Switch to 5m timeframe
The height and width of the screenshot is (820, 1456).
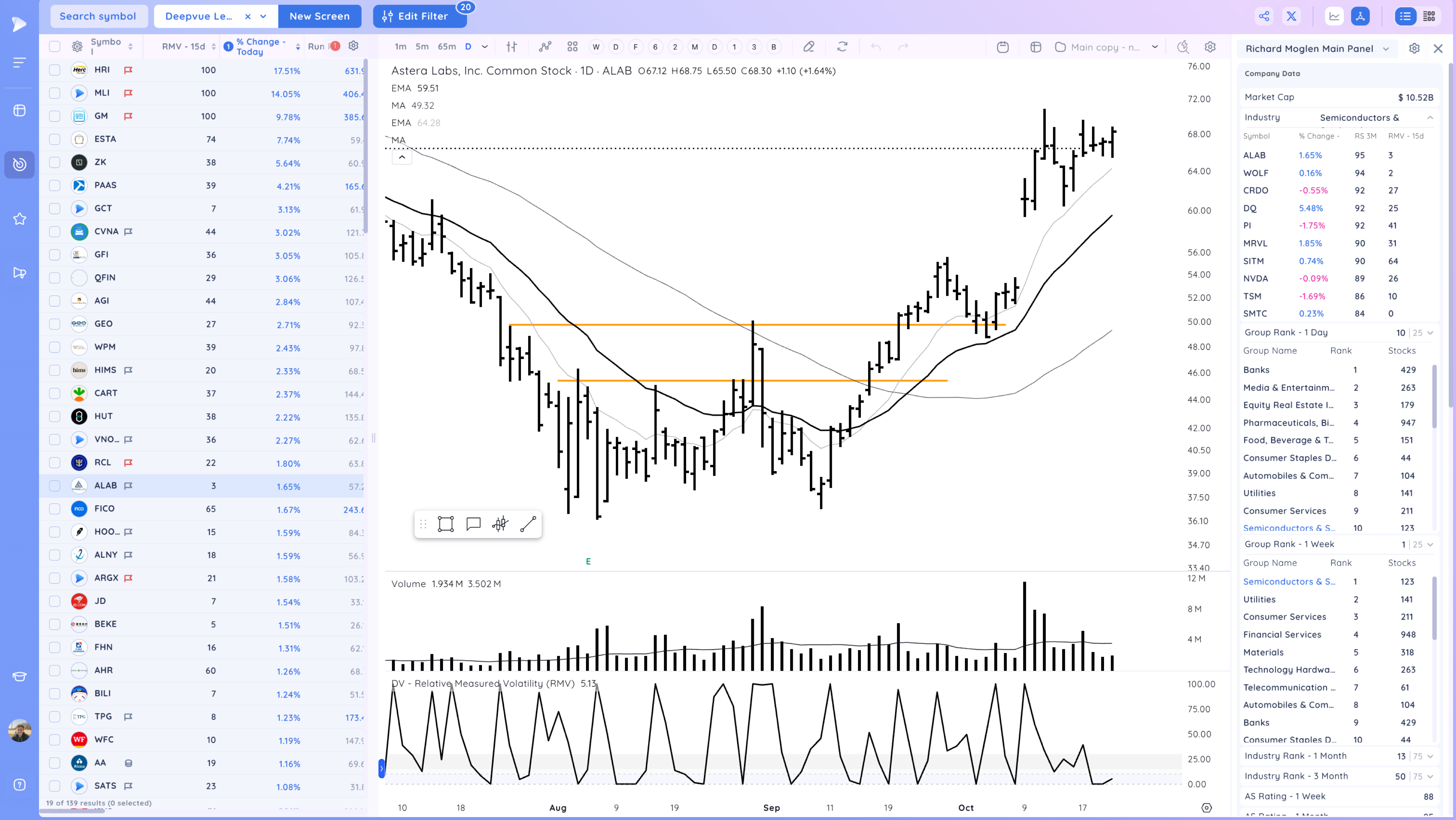click(x=422, y=47)
